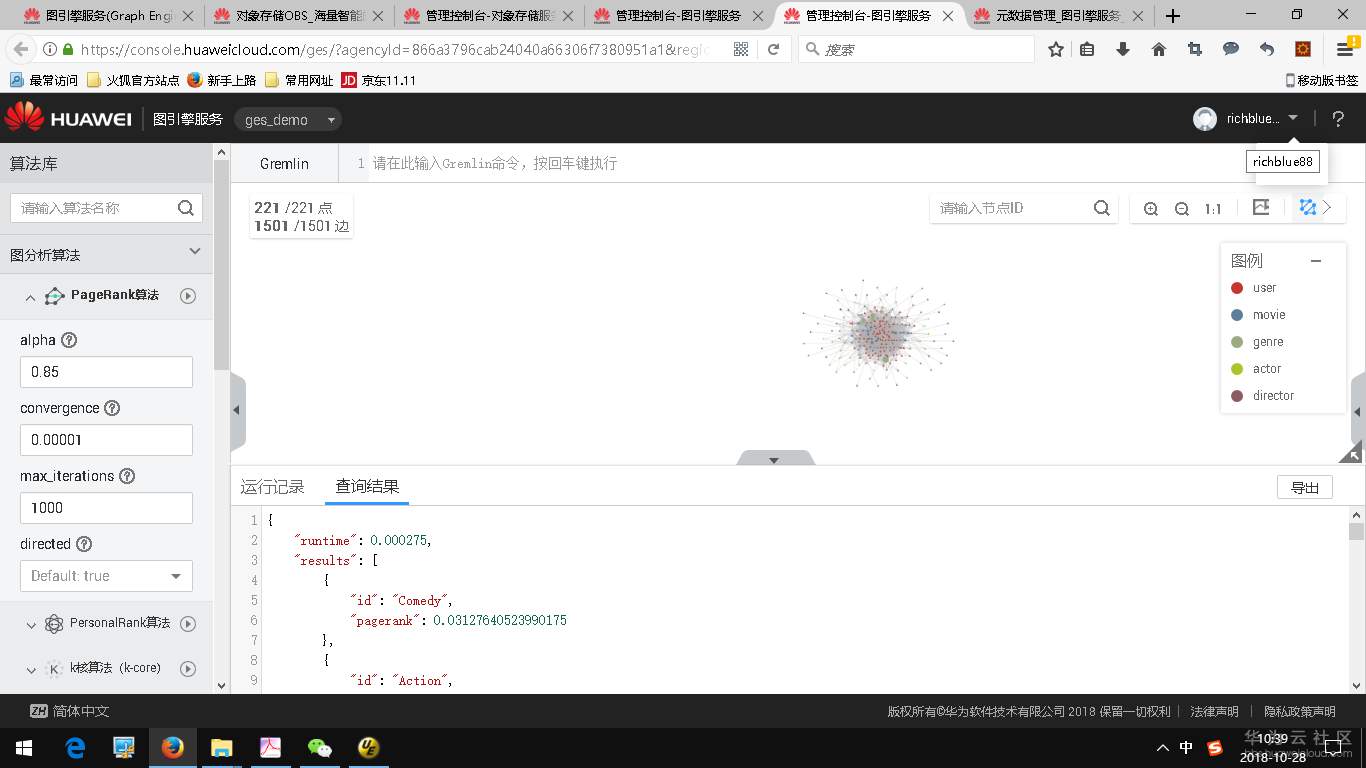Switch to the 运行记录 tab

point(271,486)
